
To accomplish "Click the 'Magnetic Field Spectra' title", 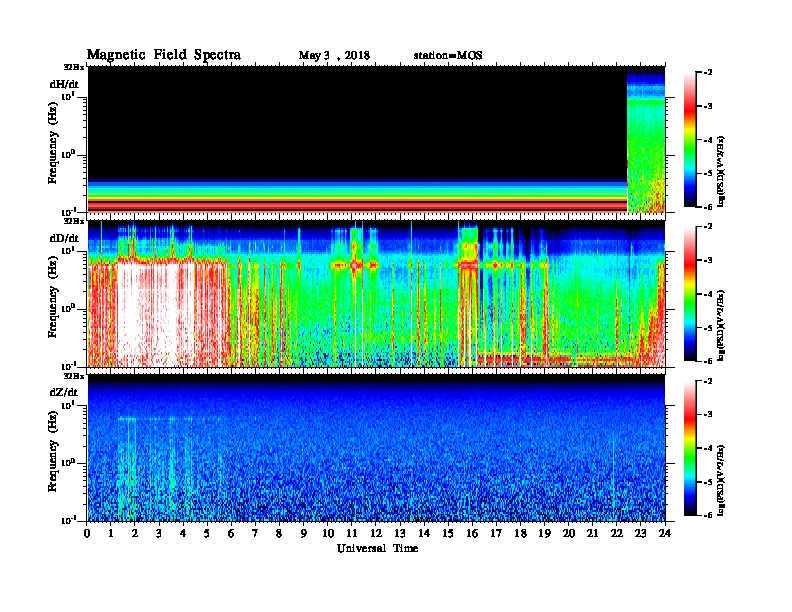I will 164,55.
